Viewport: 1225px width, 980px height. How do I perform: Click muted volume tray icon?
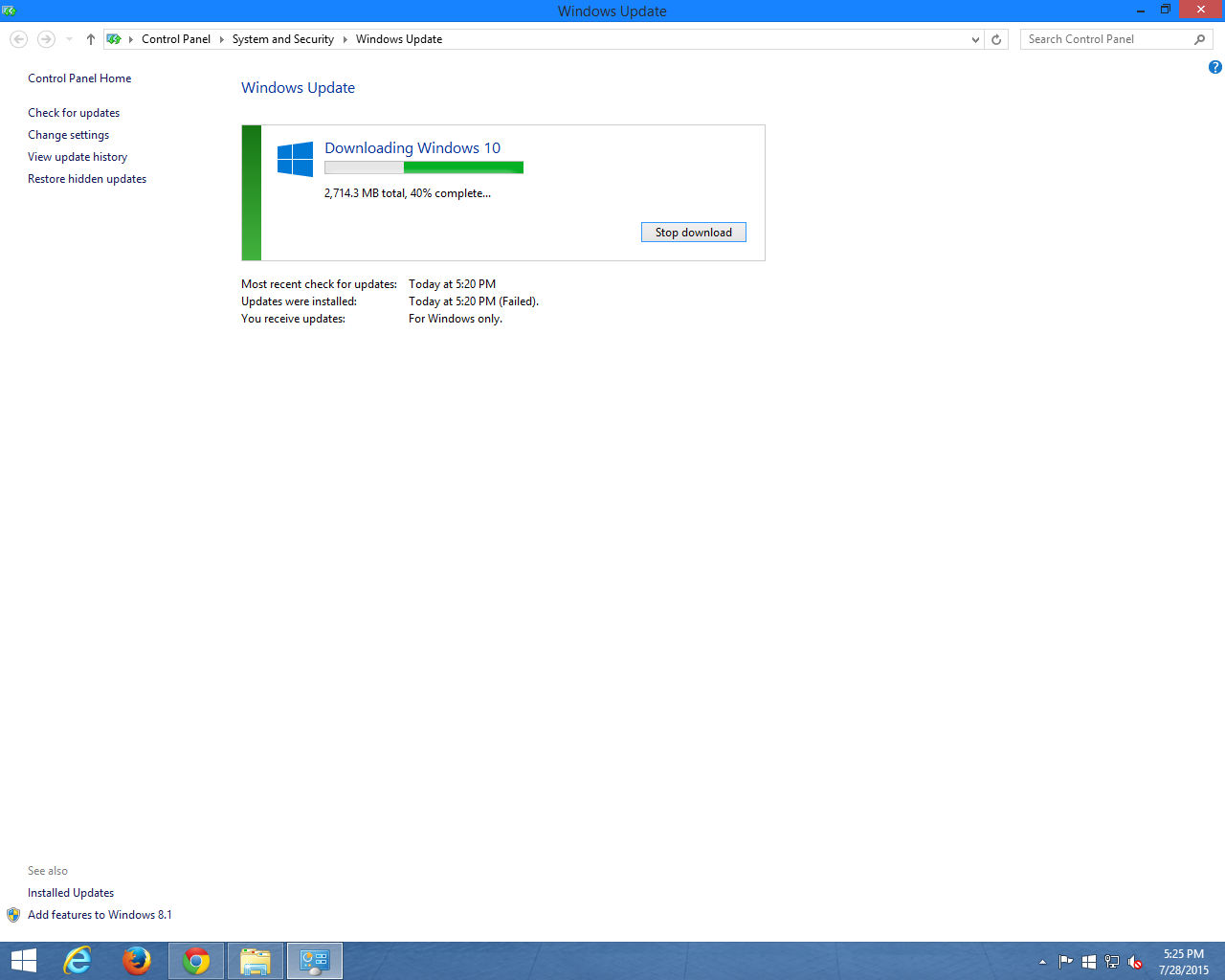(x=1135, y=962)
